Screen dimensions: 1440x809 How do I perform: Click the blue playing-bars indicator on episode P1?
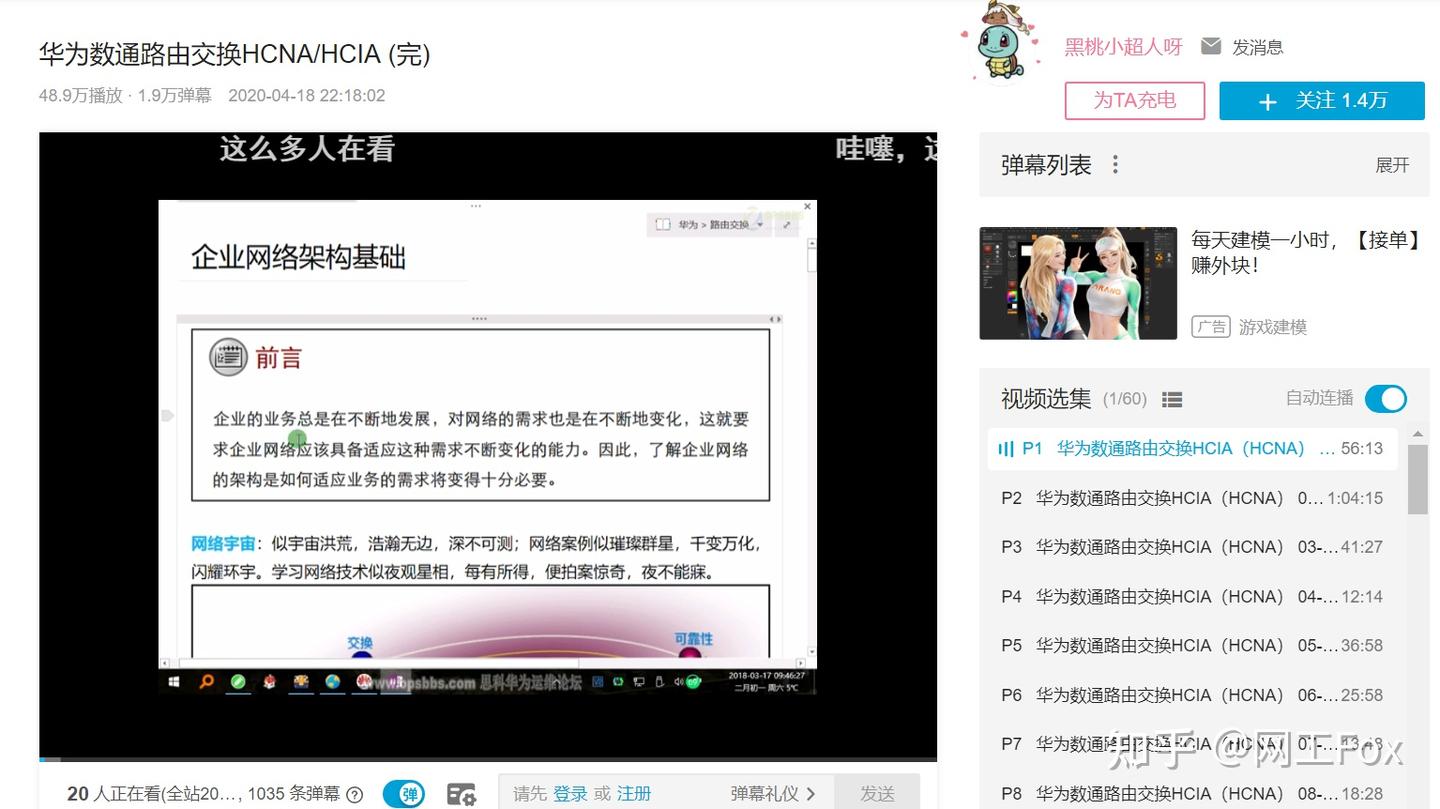(1007, 449)
